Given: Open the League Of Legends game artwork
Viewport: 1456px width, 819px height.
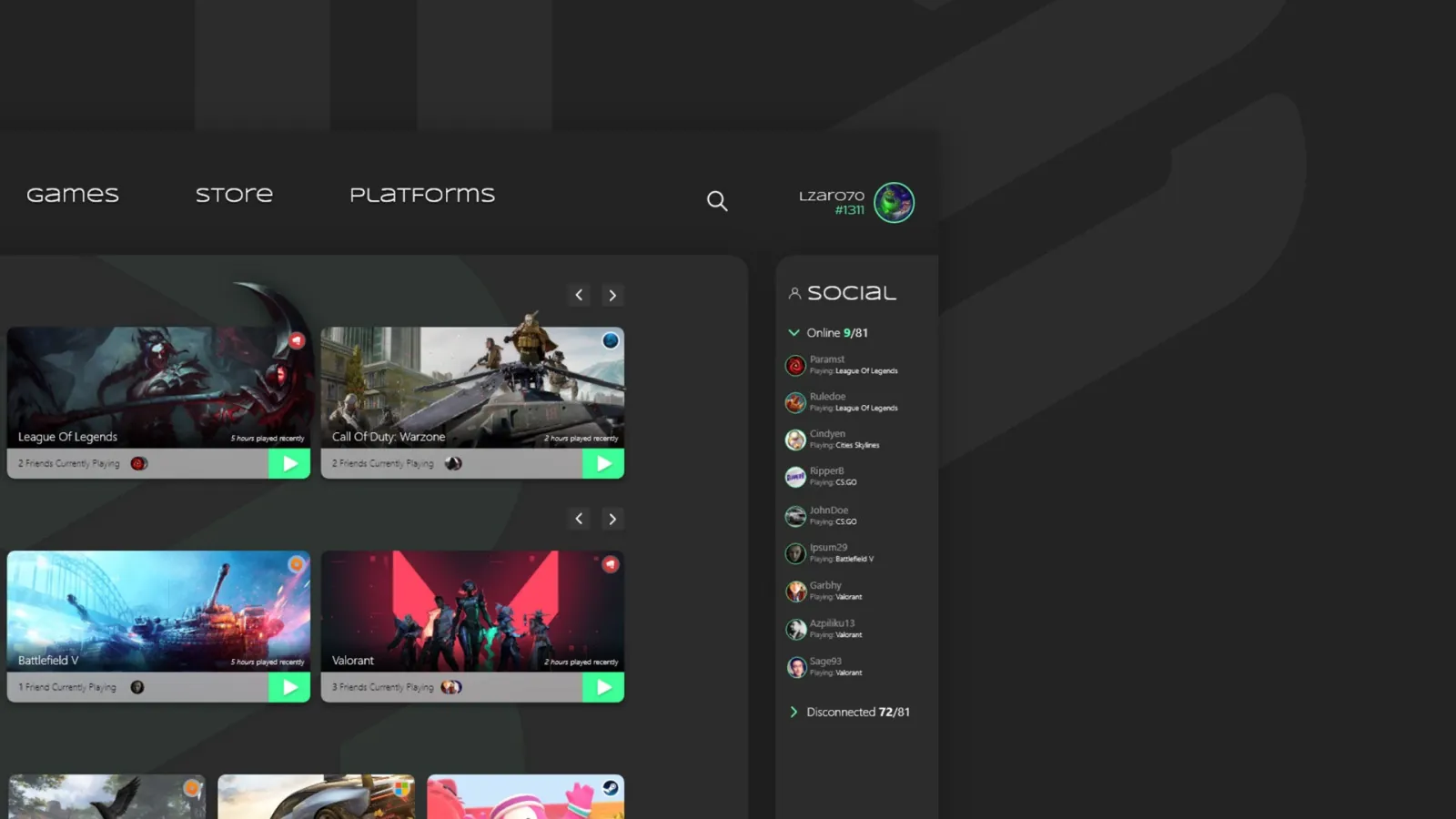Looking at the screenshot, I should tap(158, 388).
